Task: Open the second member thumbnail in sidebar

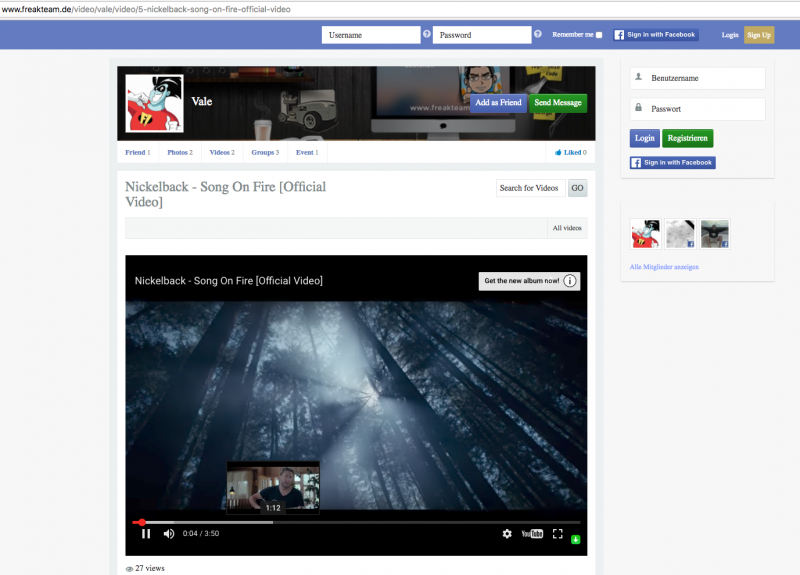Action: point(680,234)
